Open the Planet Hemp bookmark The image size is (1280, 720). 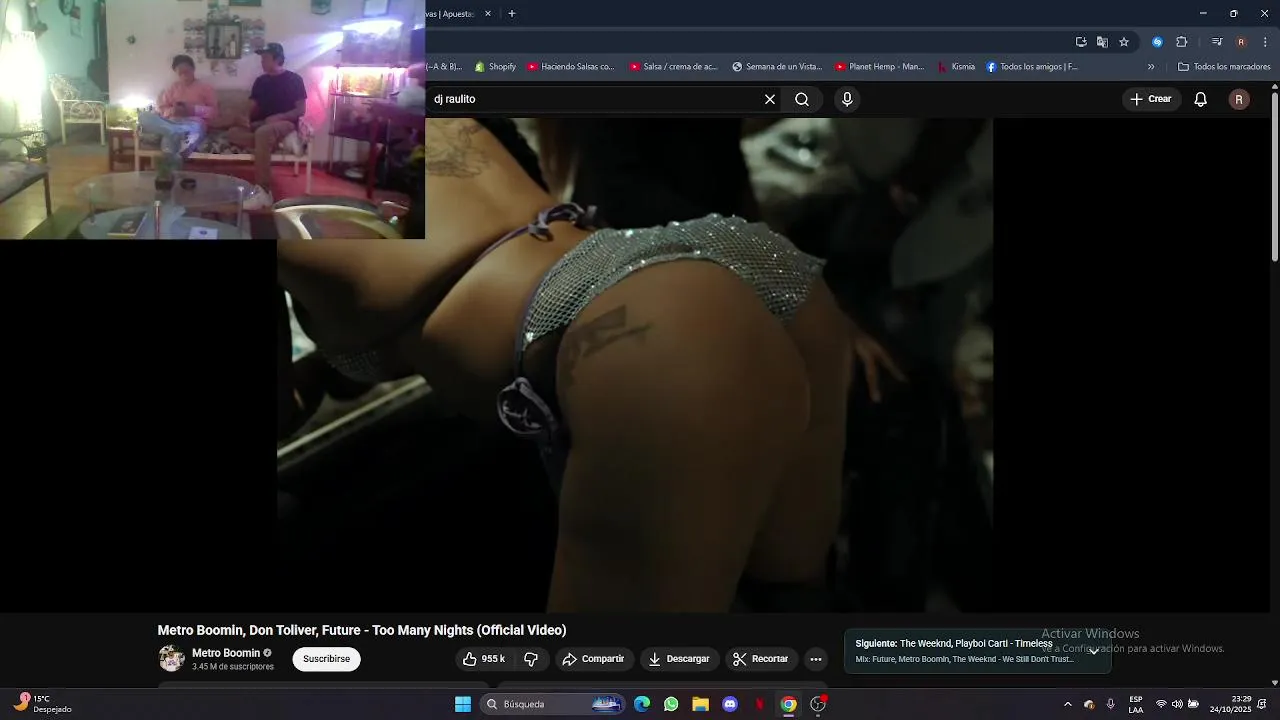[x=881, y=67]
